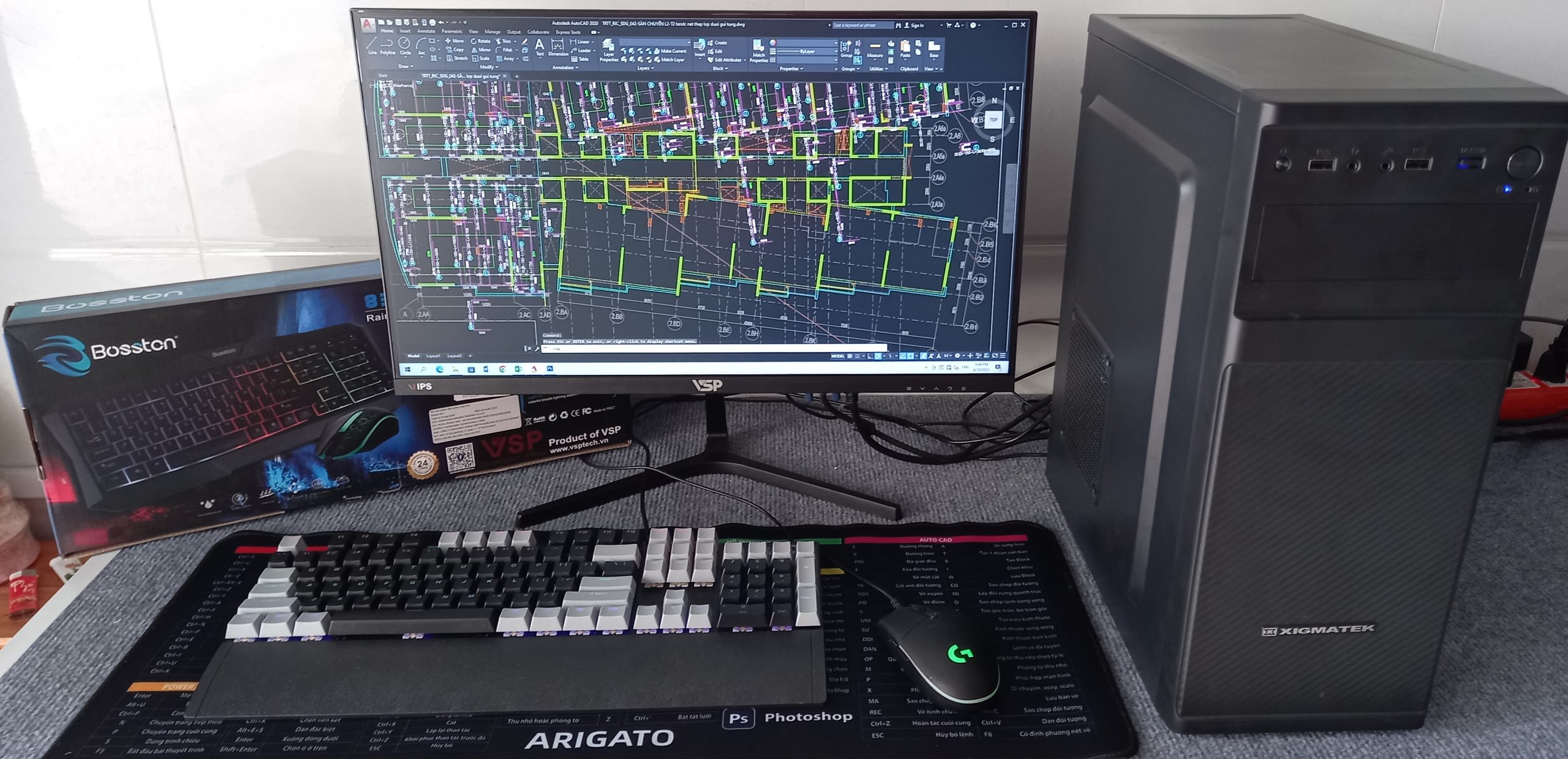Activate the Scale command
The height and width of the screenshot is (759, 1568).
(481, 58)
